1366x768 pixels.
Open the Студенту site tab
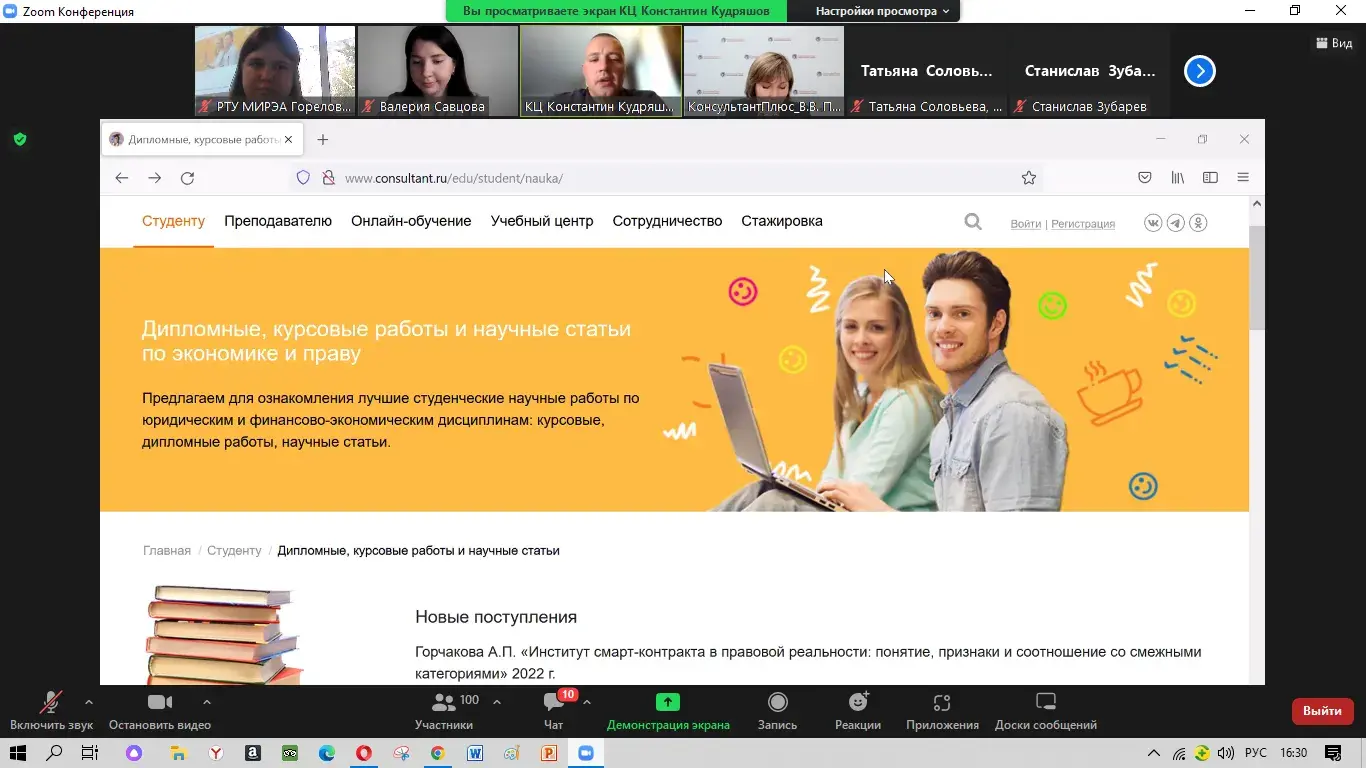click(x=173, y=221)
